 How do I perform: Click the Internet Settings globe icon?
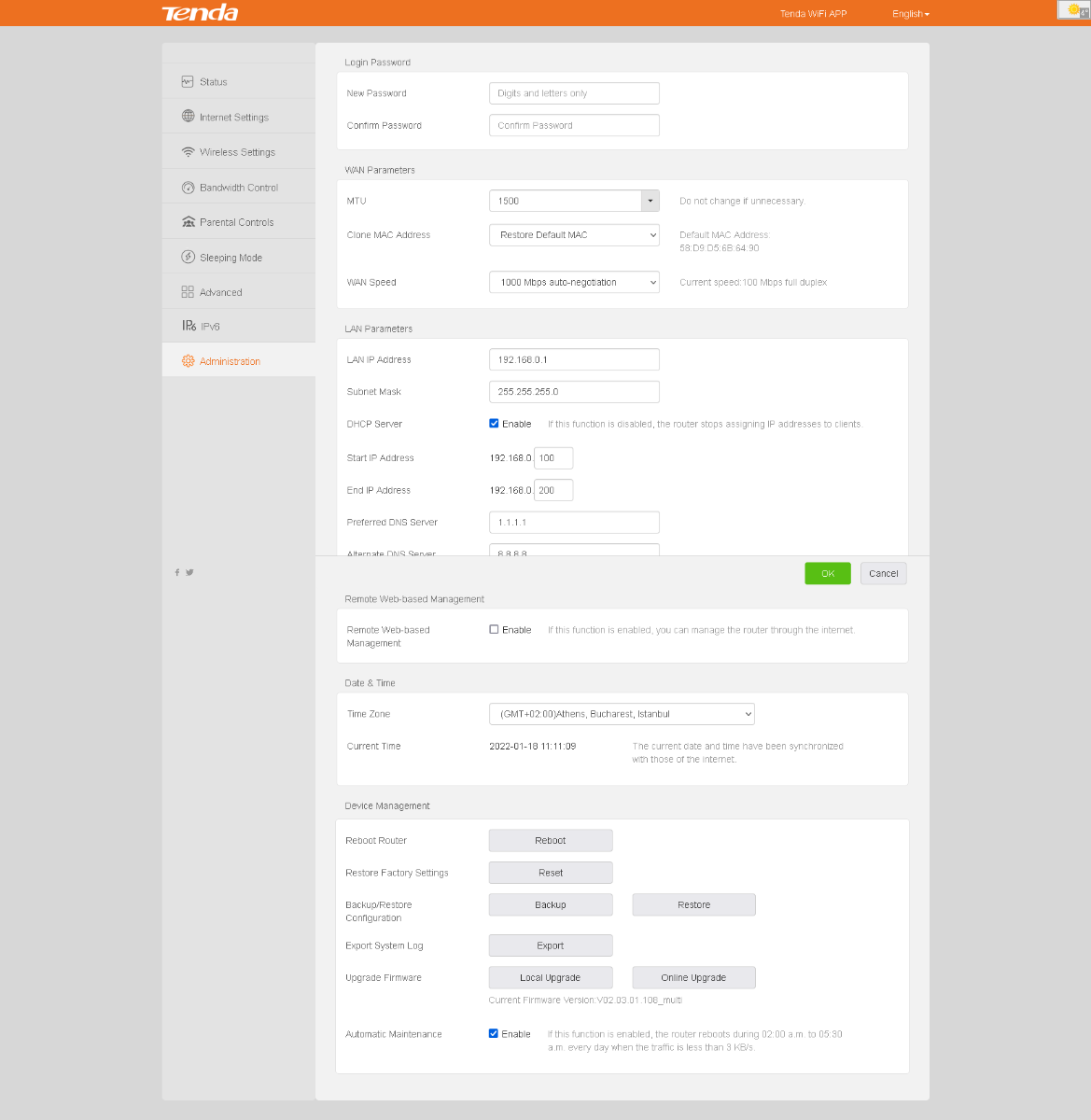188,117
